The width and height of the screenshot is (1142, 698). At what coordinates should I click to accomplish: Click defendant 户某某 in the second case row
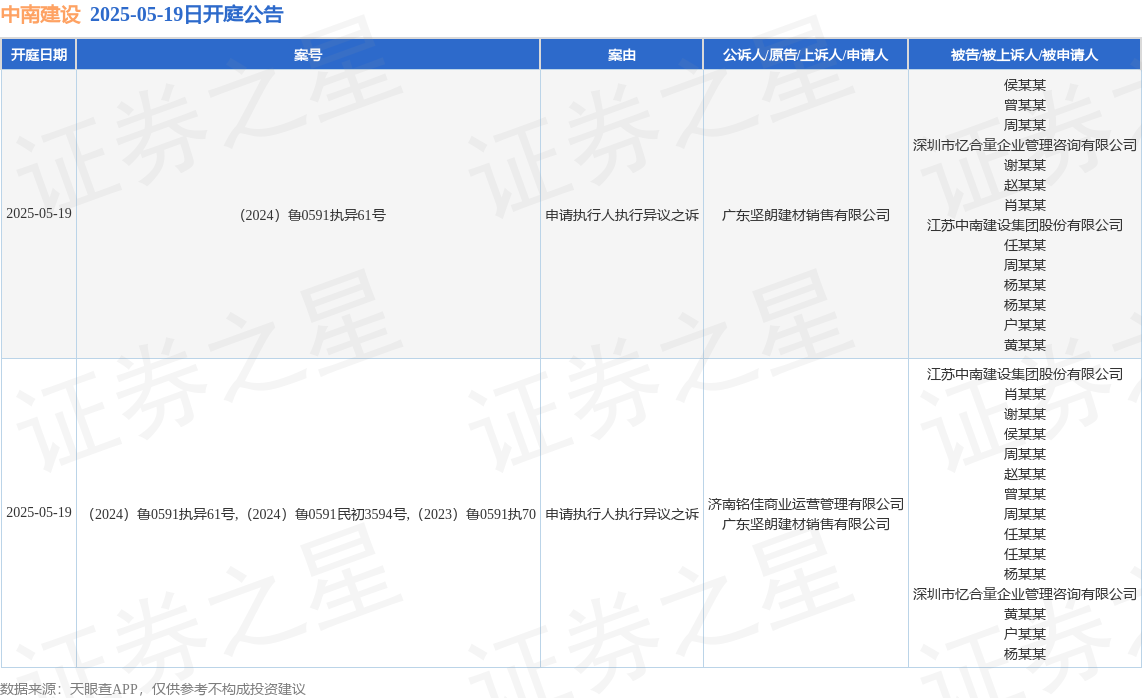1025,635
